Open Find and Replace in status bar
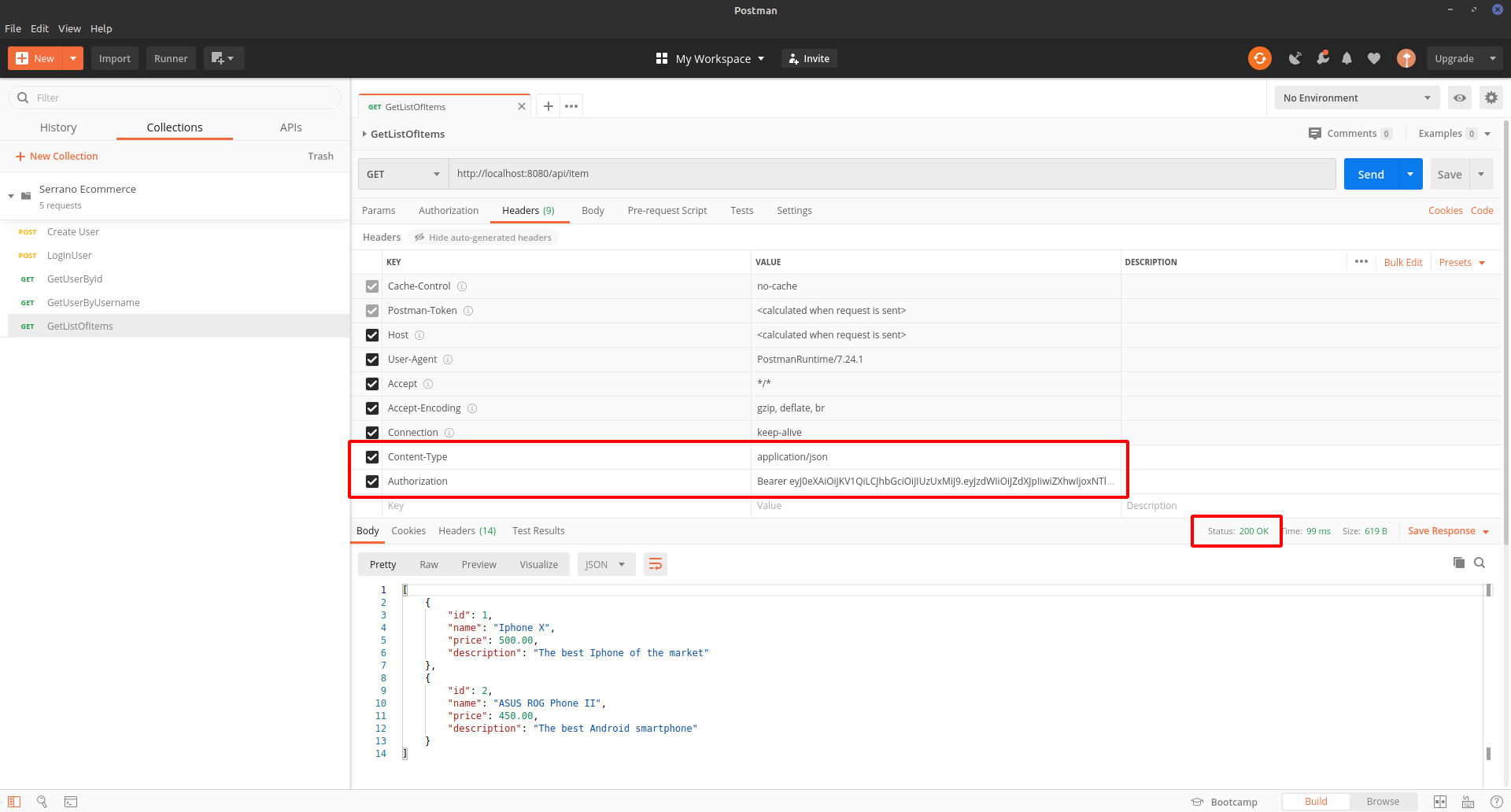The height and width of the screenshot is (812, 1511). pyautogui.click(x=42, y=802)
